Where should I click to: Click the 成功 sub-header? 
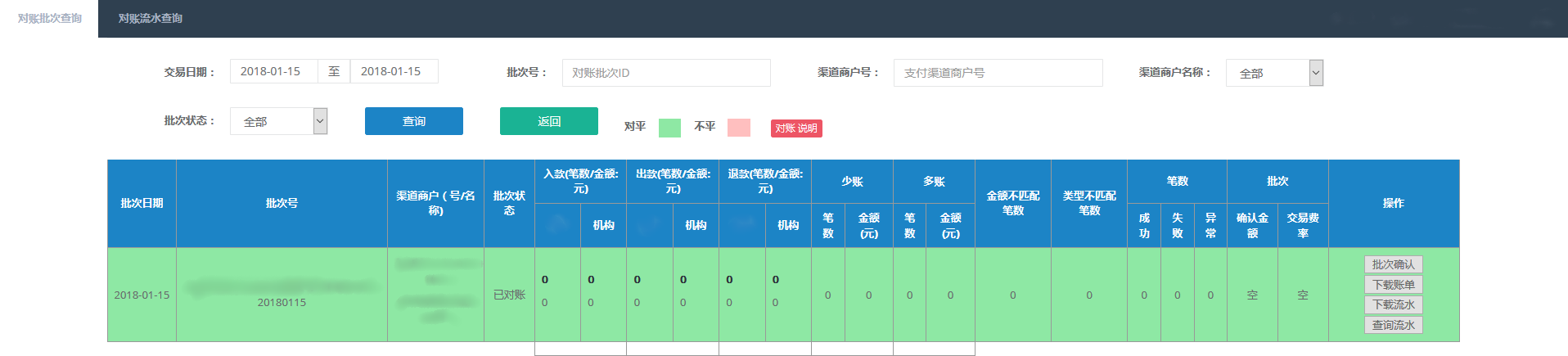point(1144,225)
